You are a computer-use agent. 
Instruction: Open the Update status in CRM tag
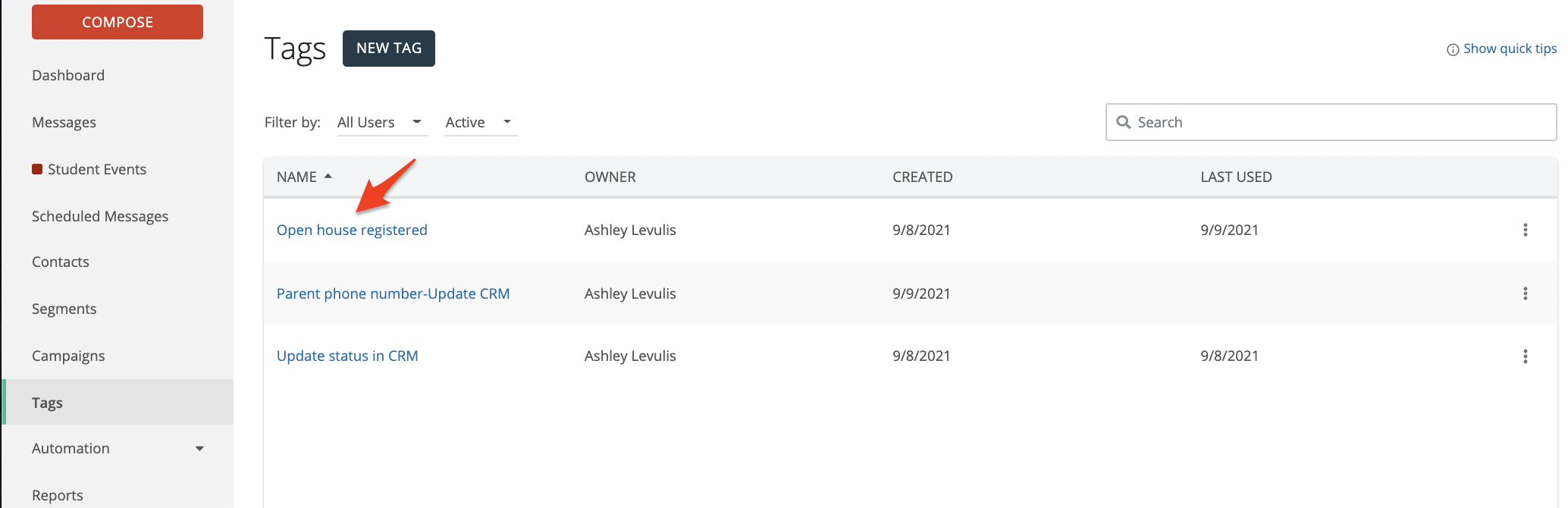(x=347, y=356)
